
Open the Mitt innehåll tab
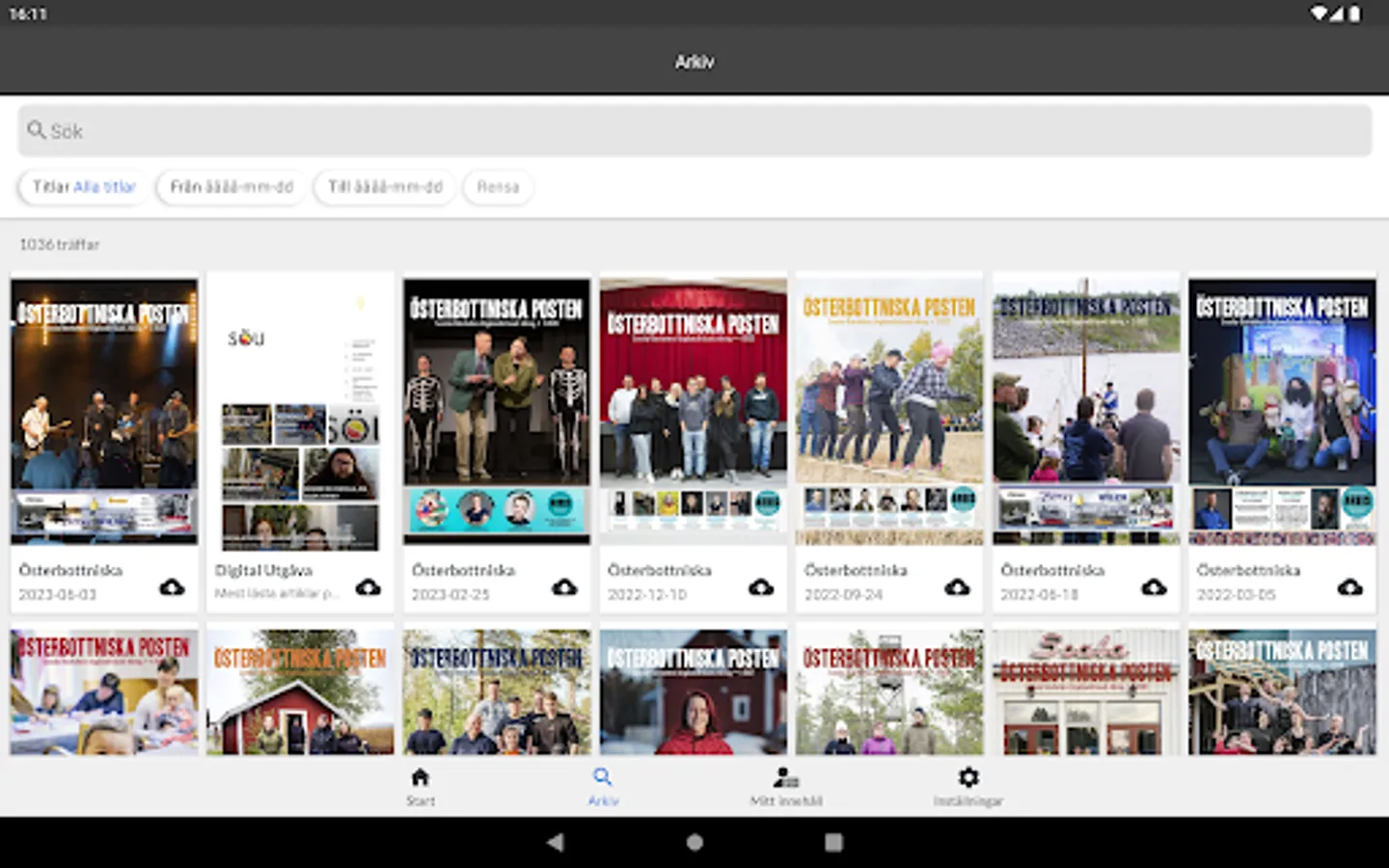(x=786, y=787)
